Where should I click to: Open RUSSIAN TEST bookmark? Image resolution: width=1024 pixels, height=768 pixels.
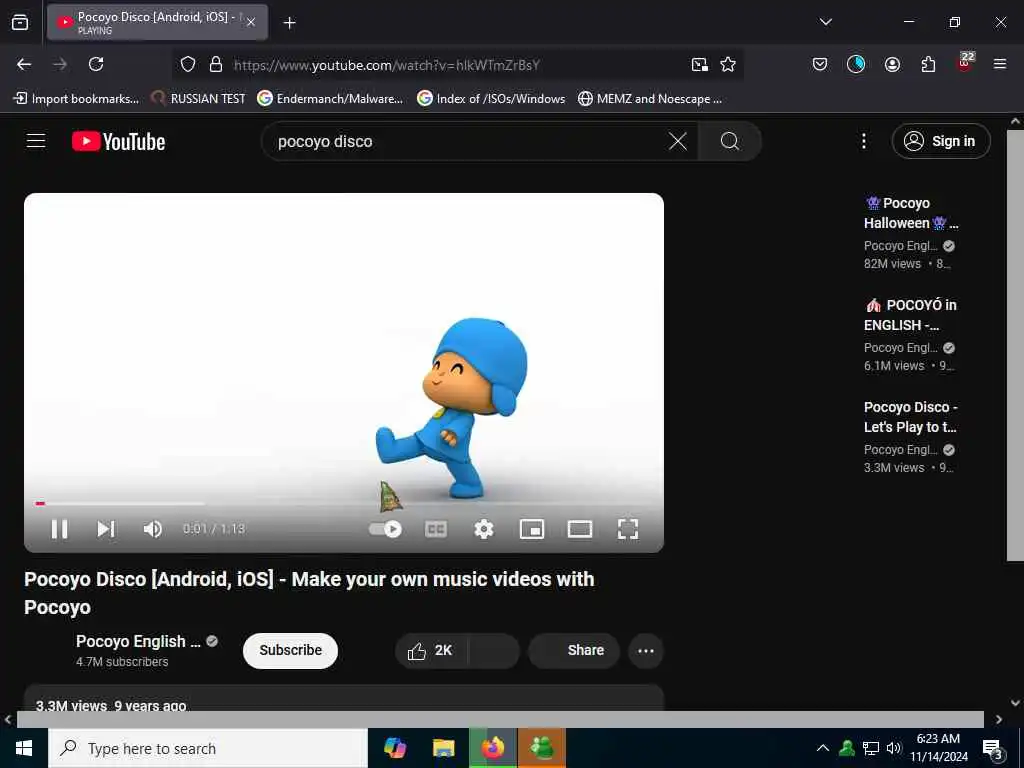(x=198, y=99)
